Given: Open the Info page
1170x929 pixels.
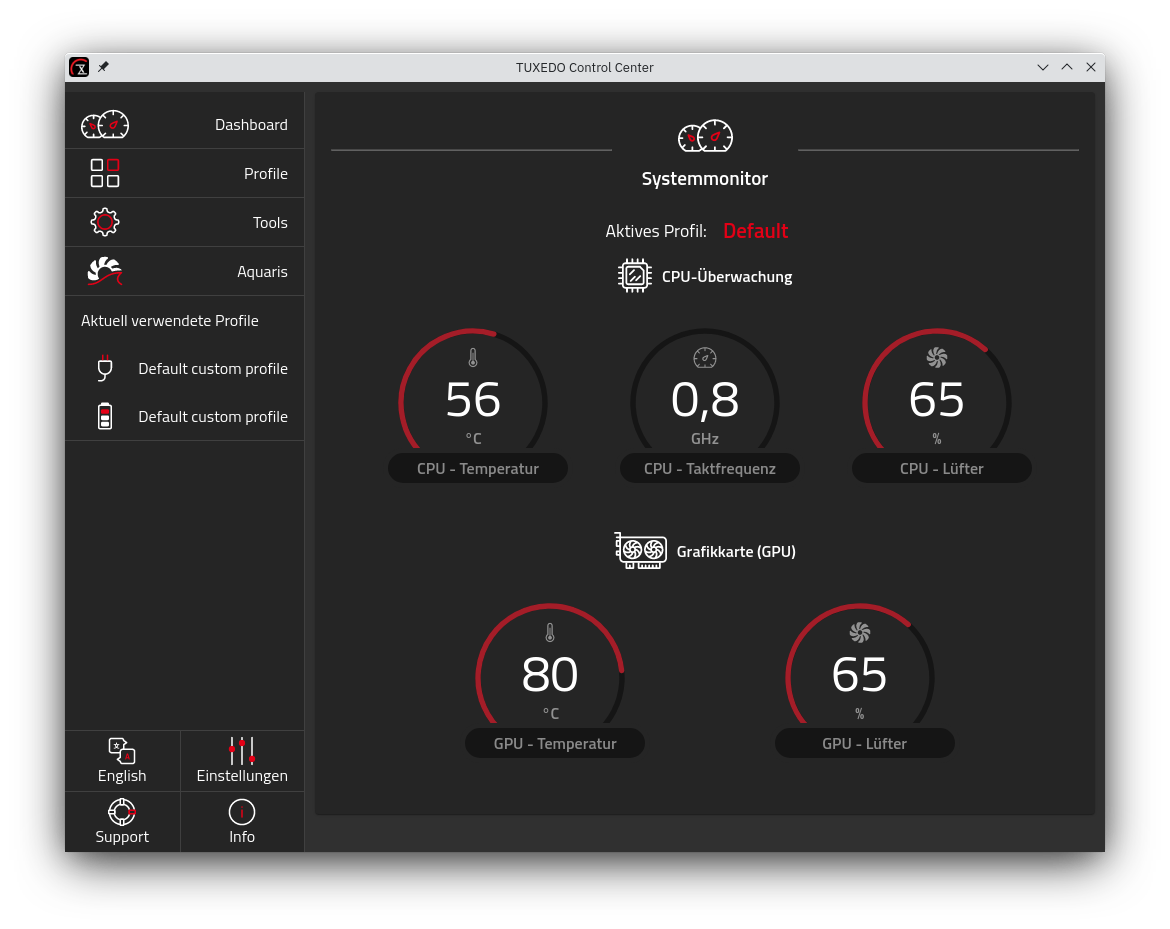Looking at the screenshot, I should coord(242,822).
